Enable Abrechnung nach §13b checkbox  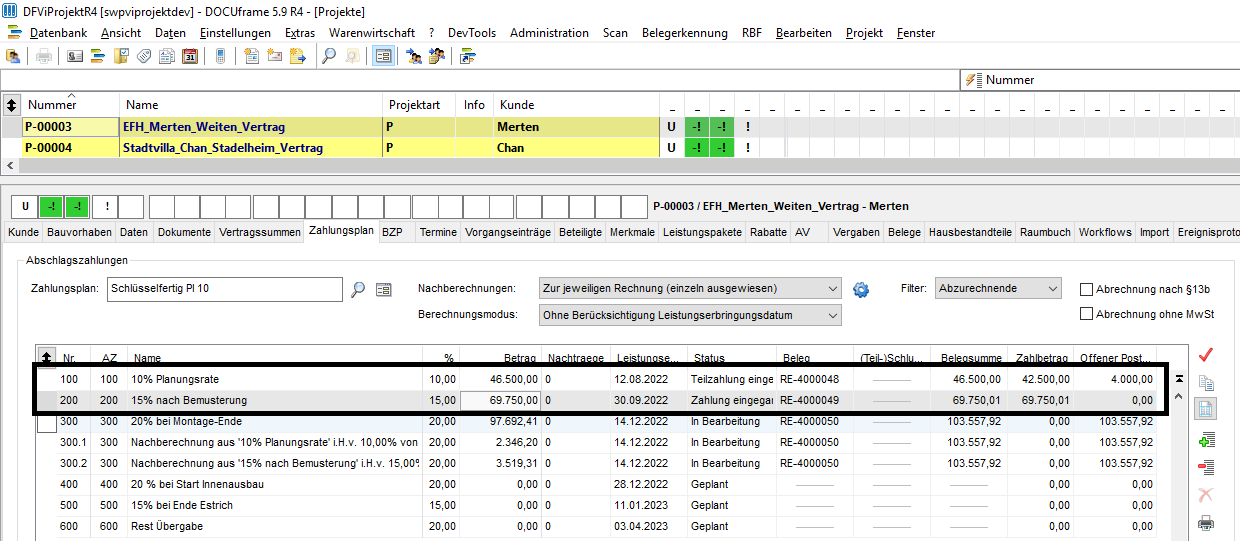(x=1087, y=289)
